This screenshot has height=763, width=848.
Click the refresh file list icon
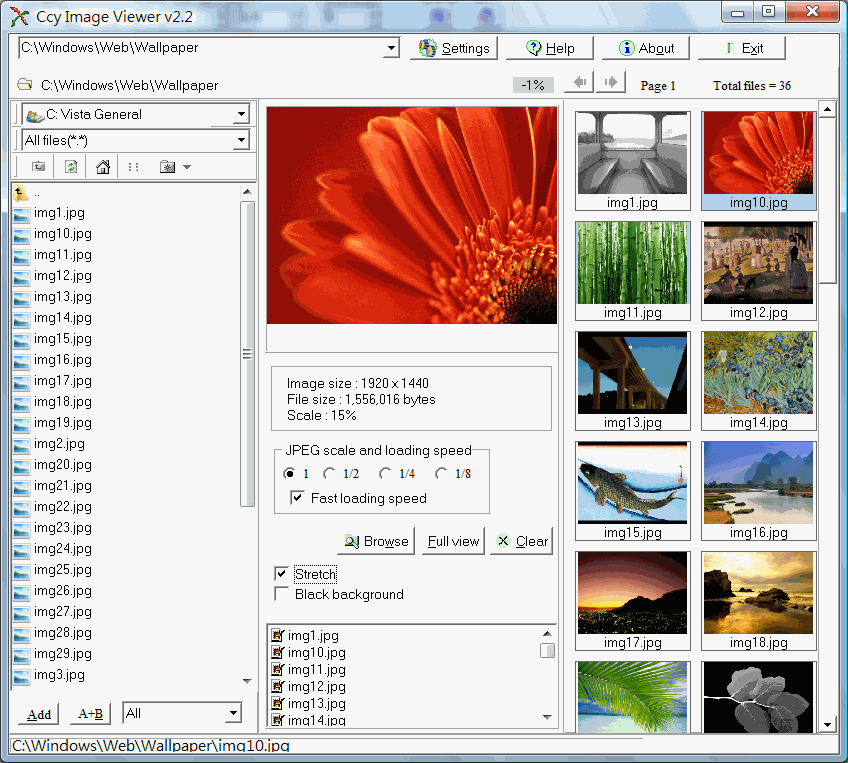point(71,167)
